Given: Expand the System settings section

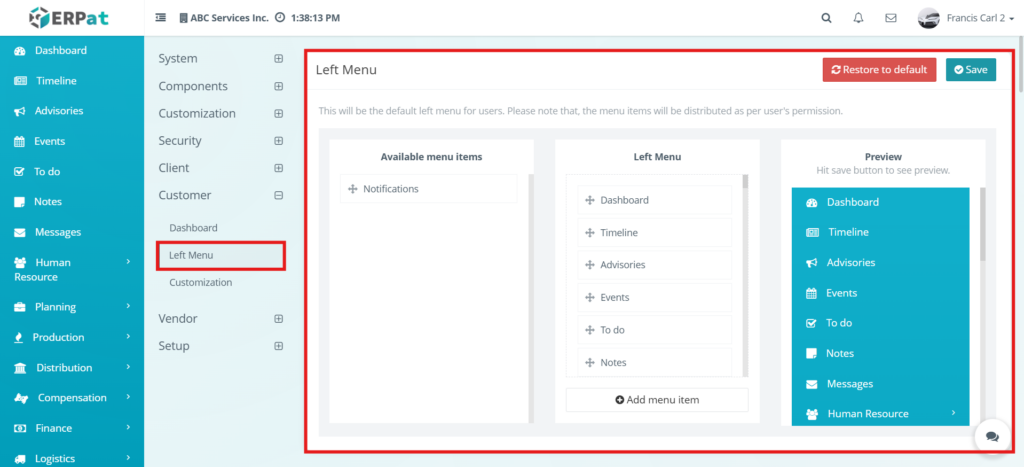Looking at the screenshot, I should pos(278,59).
